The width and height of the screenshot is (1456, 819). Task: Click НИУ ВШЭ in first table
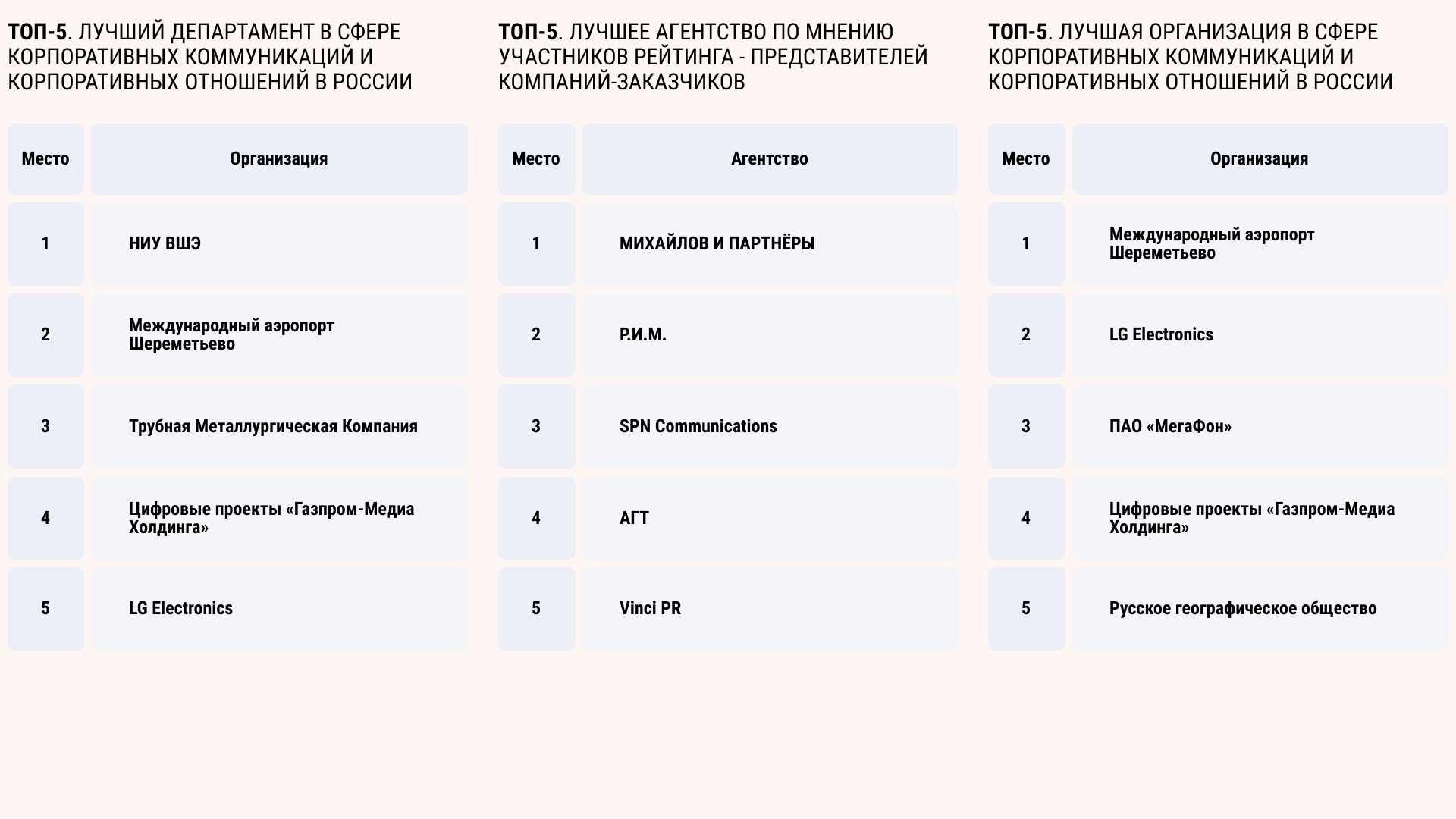click(165, 243)
